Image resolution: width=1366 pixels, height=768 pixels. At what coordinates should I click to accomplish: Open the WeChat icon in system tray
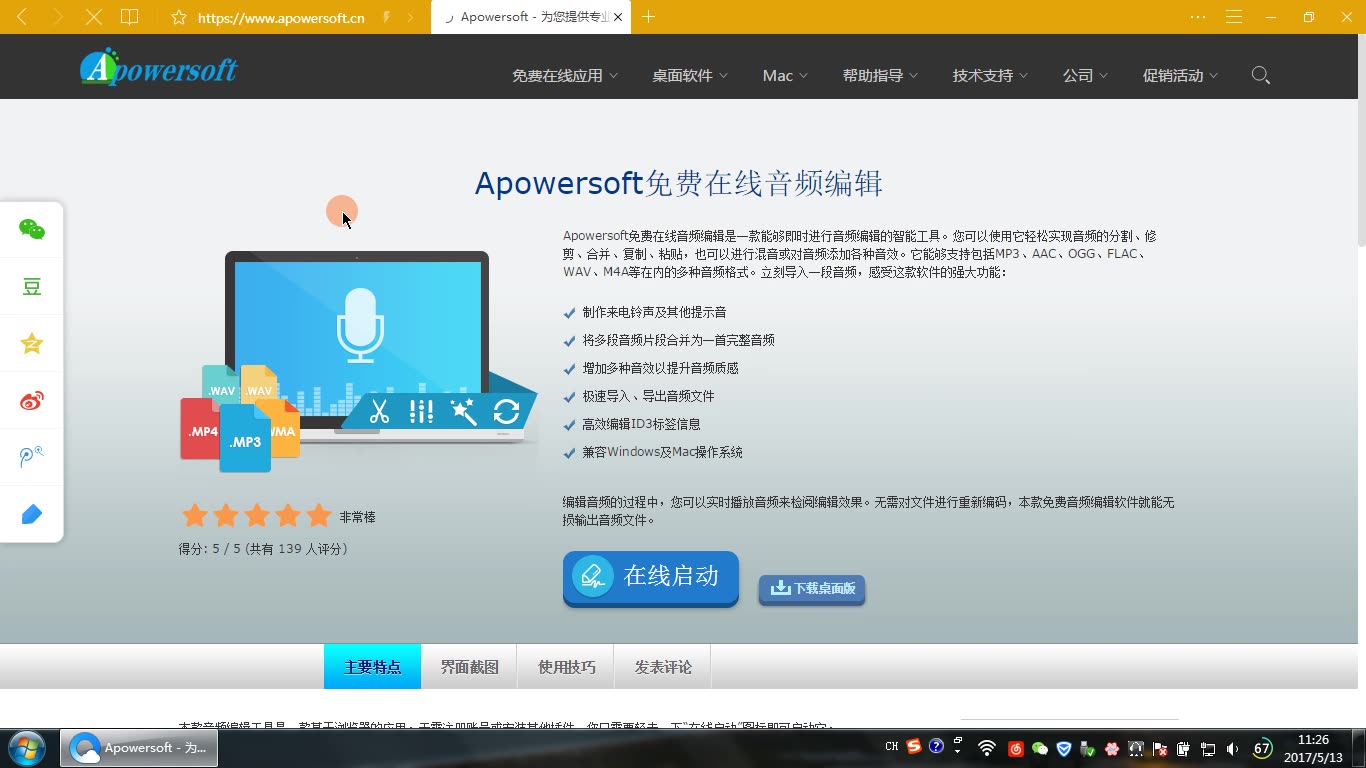(x=1039, y=749)
